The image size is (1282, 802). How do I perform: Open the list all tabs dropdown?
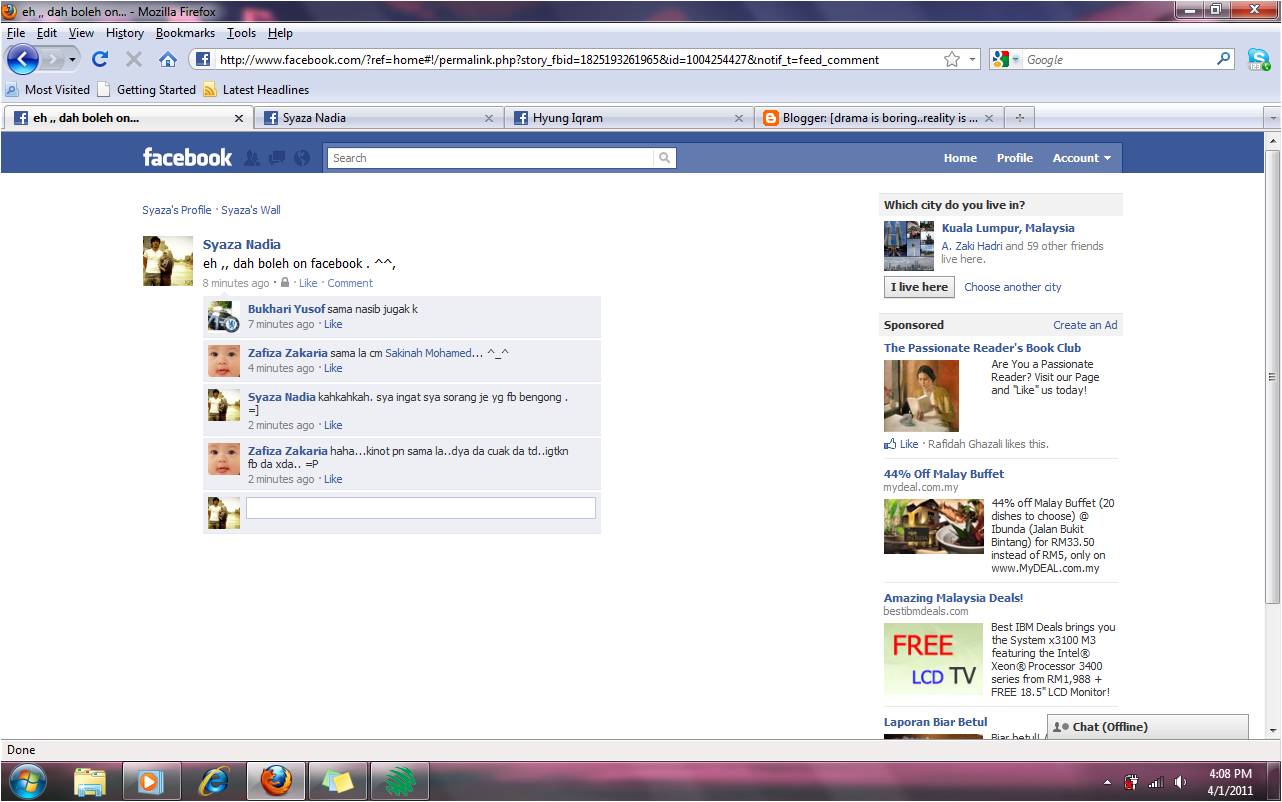point(1272,118)
